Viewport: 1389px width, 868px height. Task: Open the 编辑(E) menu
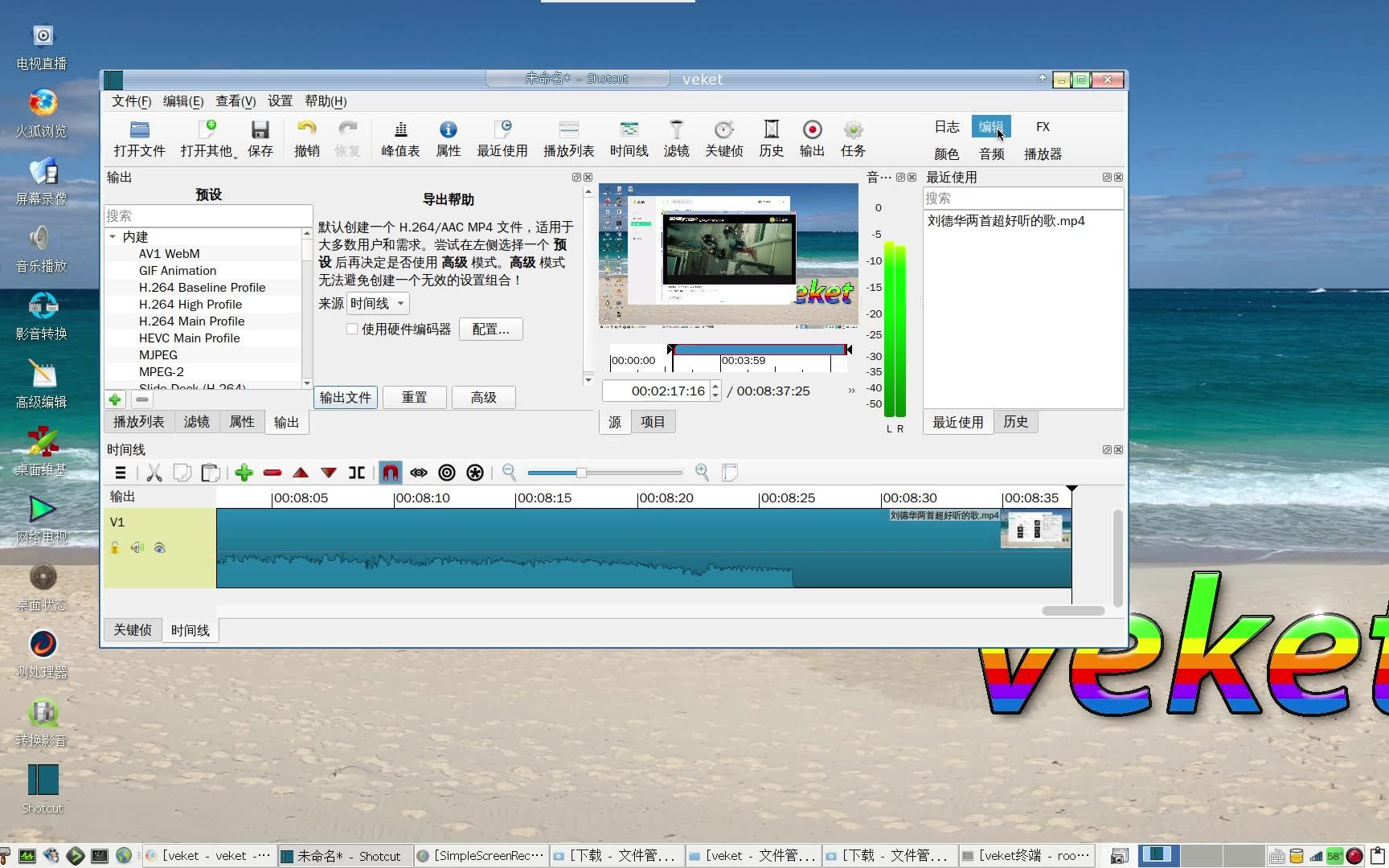coord(183,100)
